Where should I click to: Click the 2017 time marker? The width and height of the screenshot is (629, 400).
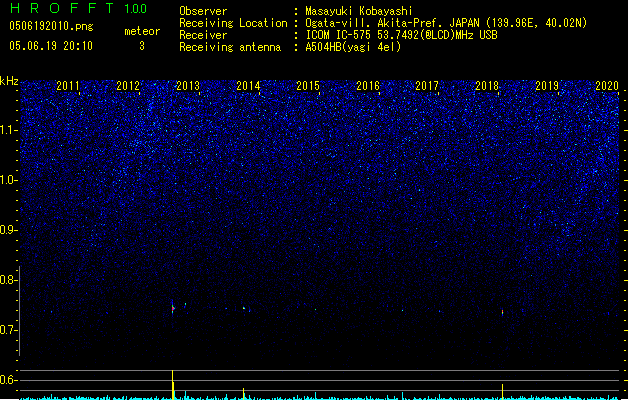click(x=427, y=86)
